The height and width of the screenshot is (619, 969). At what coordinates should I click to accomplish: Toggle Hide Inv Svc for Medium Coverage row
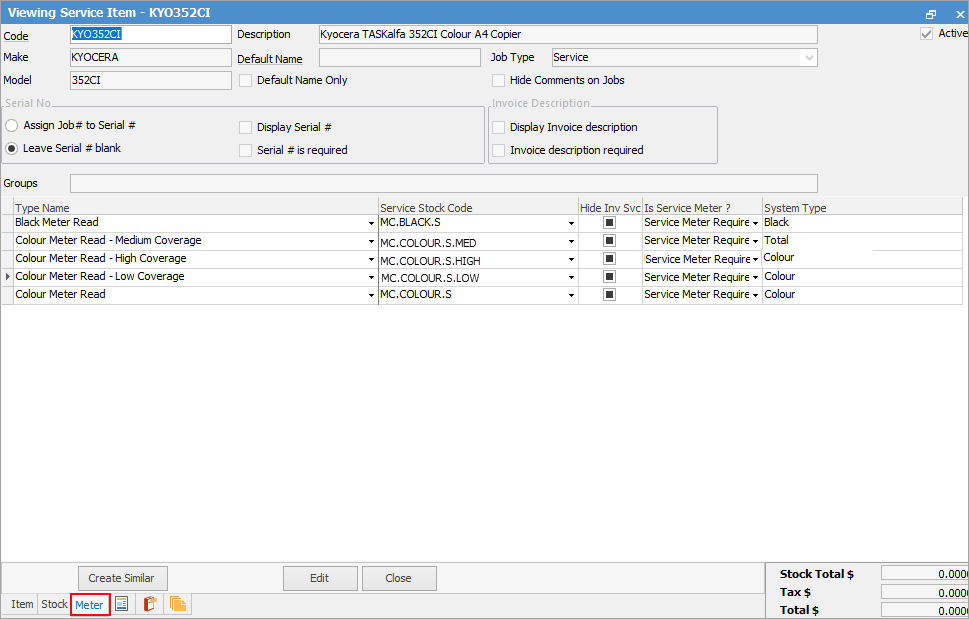coord(610,240)
